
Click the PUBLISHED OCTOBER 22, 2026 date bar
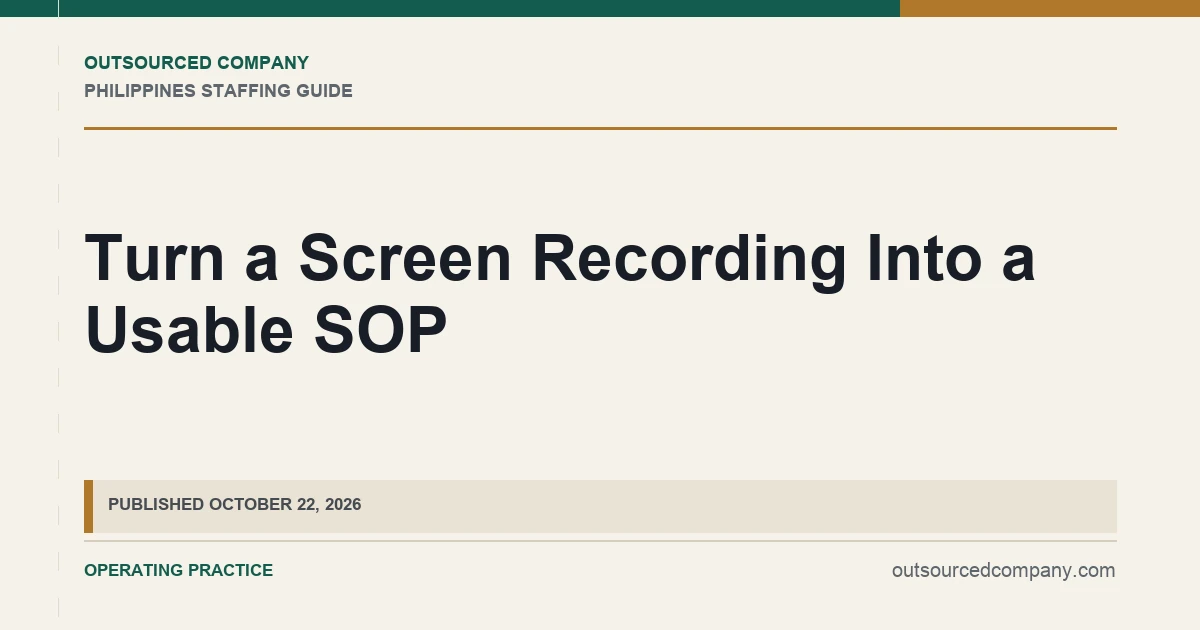click(600, 506)
